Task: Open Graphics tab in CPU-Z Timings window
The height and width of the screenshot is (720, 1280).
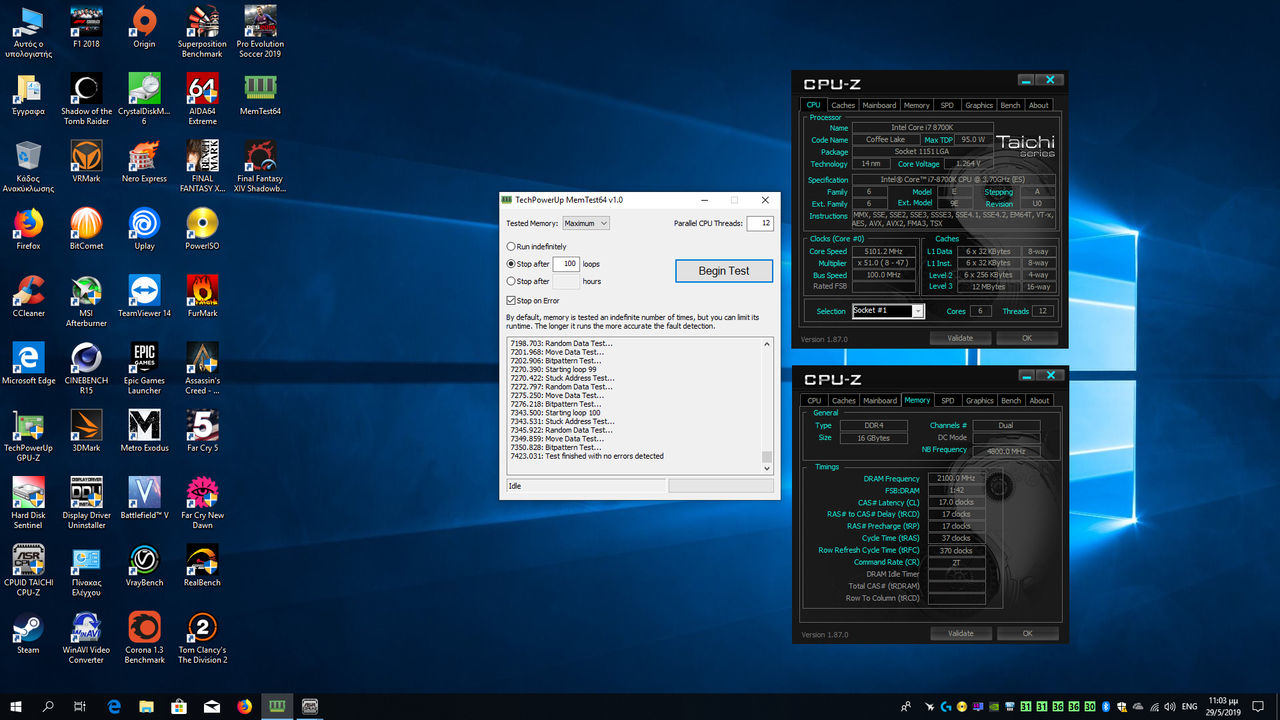Action: tap(979, 400)
